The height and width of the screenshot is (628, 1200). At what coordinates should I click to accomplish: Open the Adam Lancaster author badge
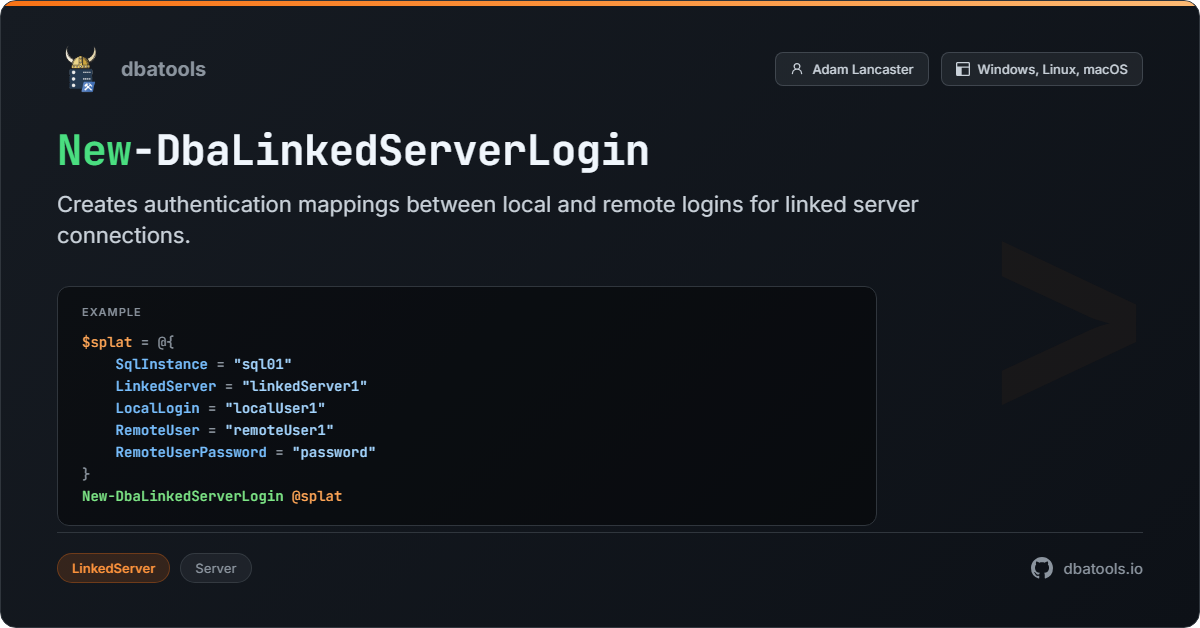click(852, 69)
